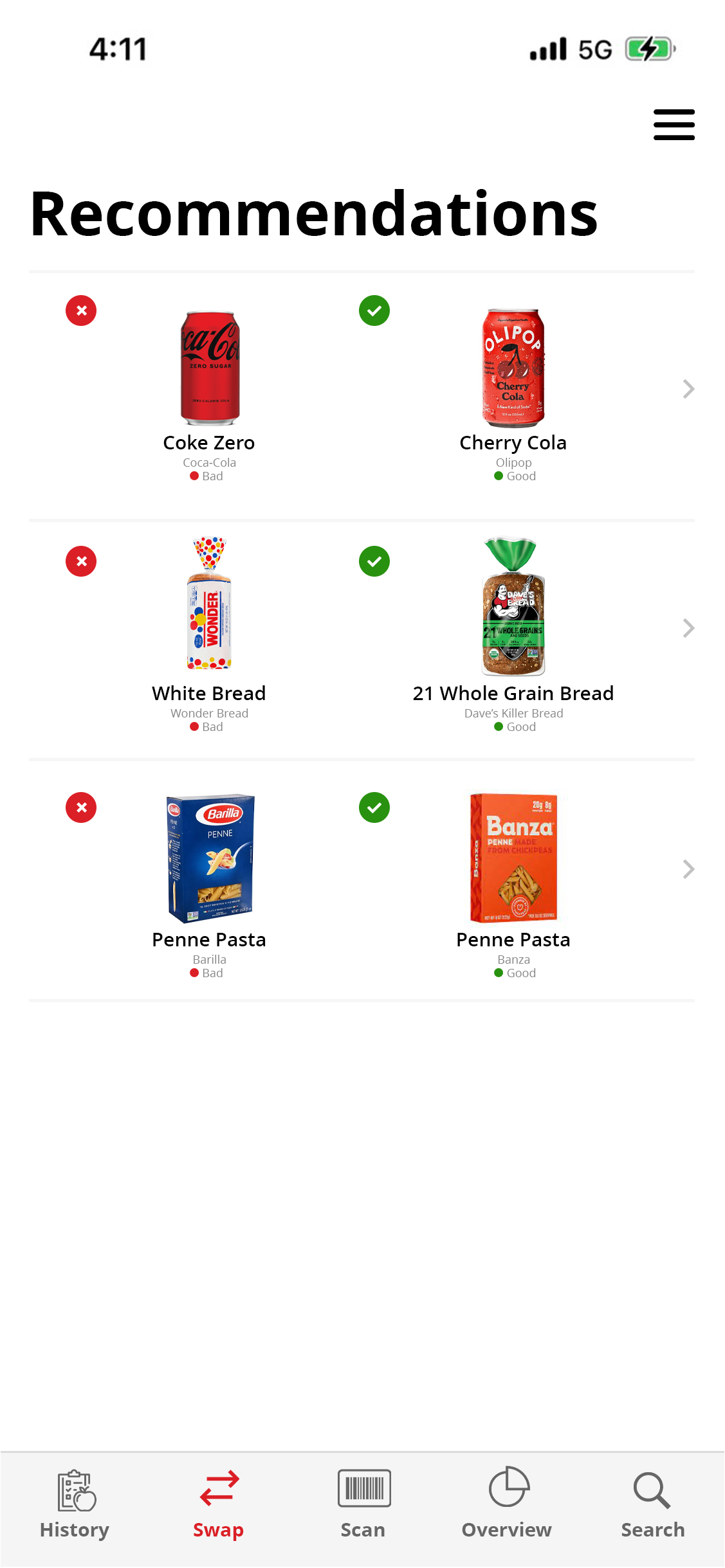
Task: Tap the Search magnifier icon
Action: pyautogui.click(x=652, y=1490)
